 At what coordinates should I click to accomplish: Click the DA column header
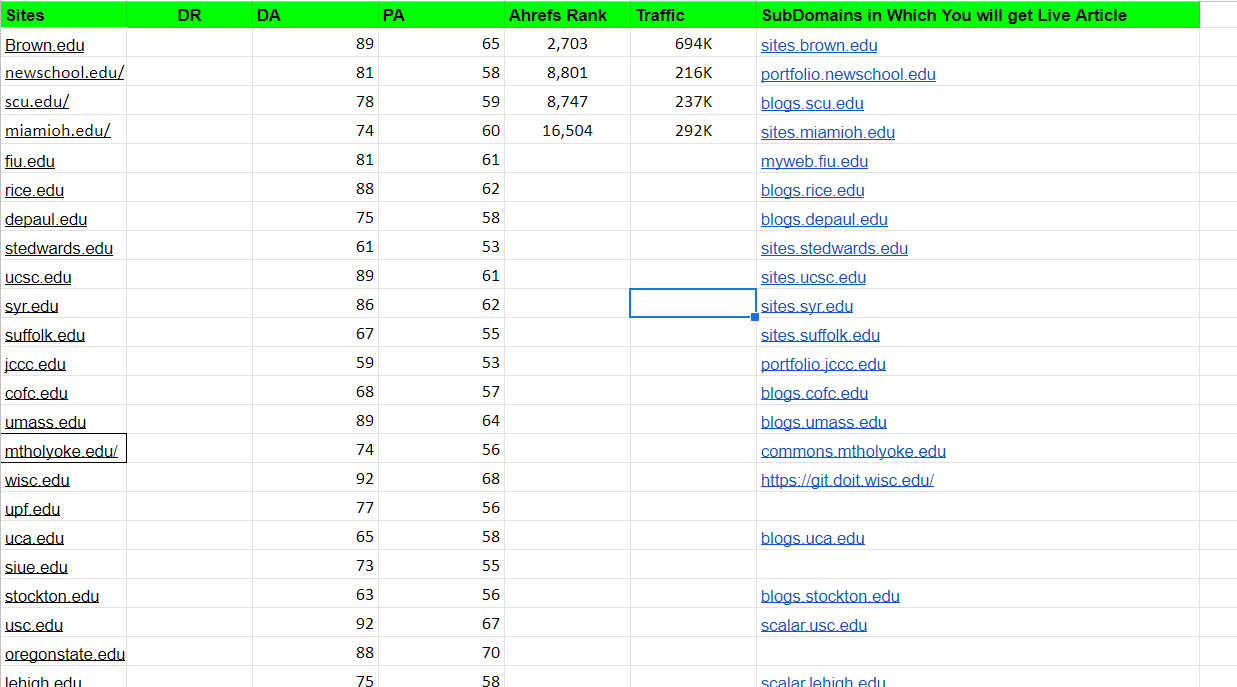[316, 15]
